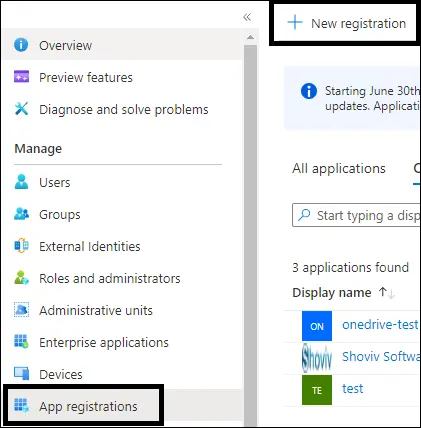Screen dimensions: 421x428
Task: Click the Administrative units icon
Action: [21, 310]
